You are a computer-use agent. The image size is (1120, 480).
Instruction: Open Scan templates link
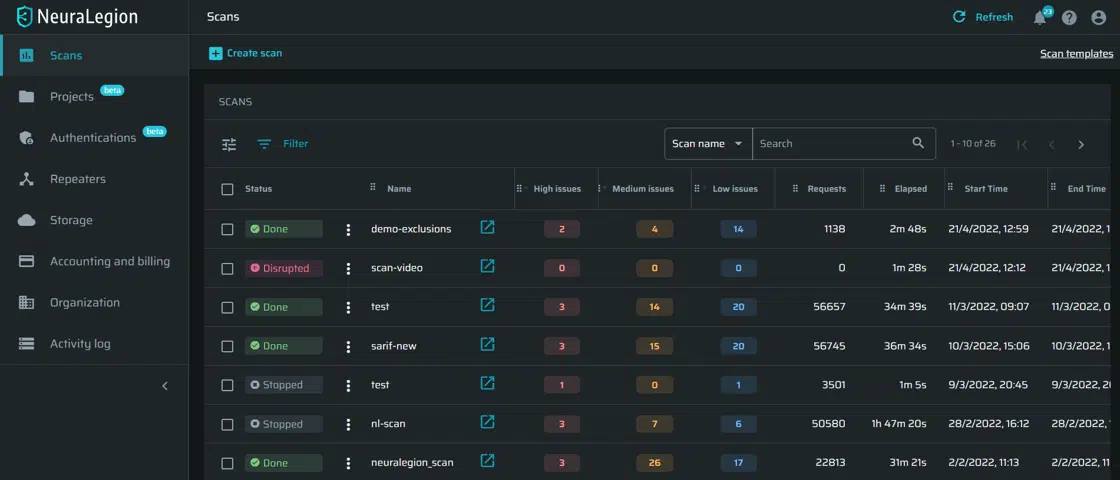(1076, 54)
